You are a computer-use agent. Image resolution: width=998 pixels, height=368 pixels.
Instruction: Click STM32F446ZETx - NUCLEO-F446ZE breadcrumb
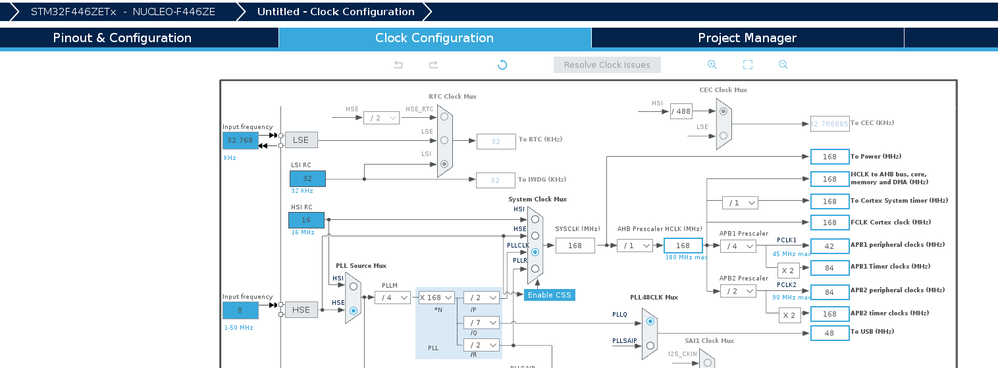[122, 11]
